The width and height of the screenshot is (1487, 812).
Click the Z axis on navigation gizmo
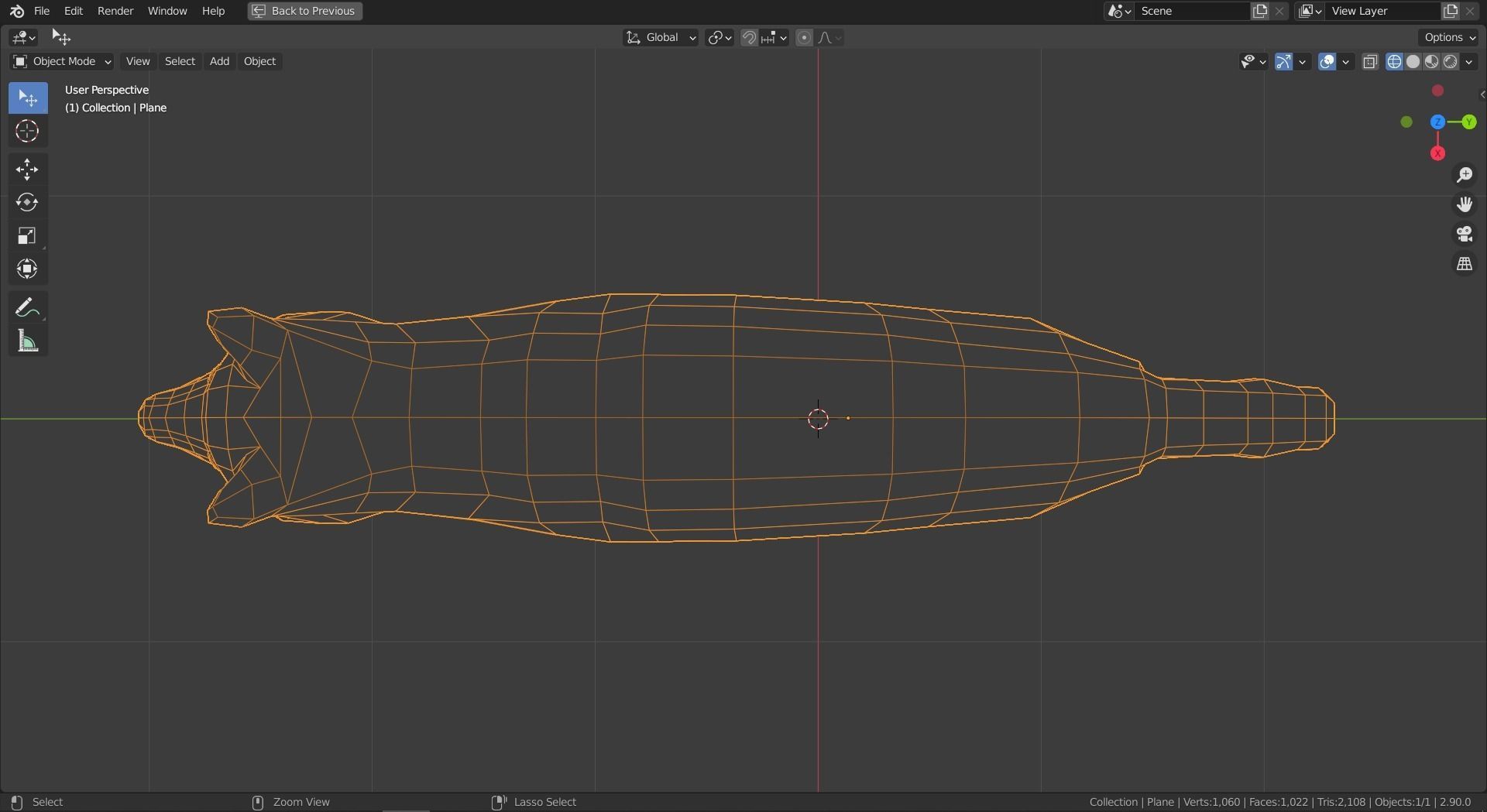pos(1437,122)
